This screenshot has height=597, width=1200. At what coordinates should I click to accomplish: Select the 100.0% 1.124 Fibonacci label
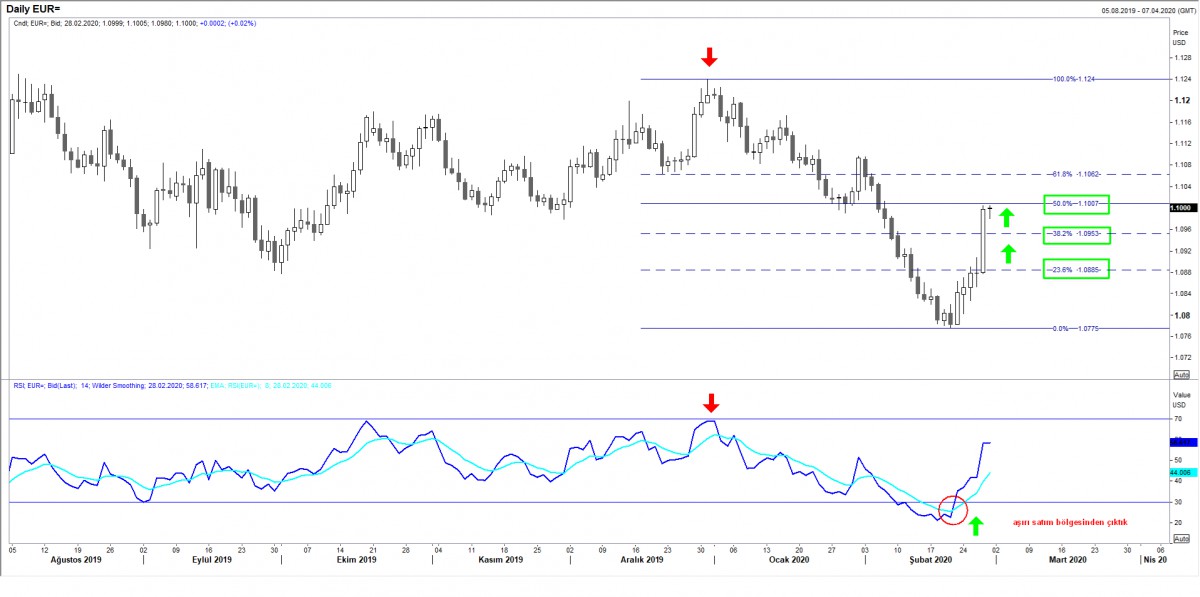tap(1076, 79)
